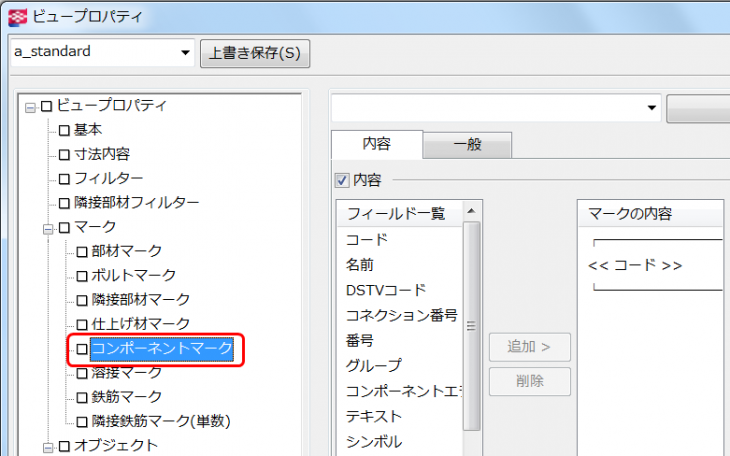
Task: Select 基本 in the tree
Action: coord(88,130)
